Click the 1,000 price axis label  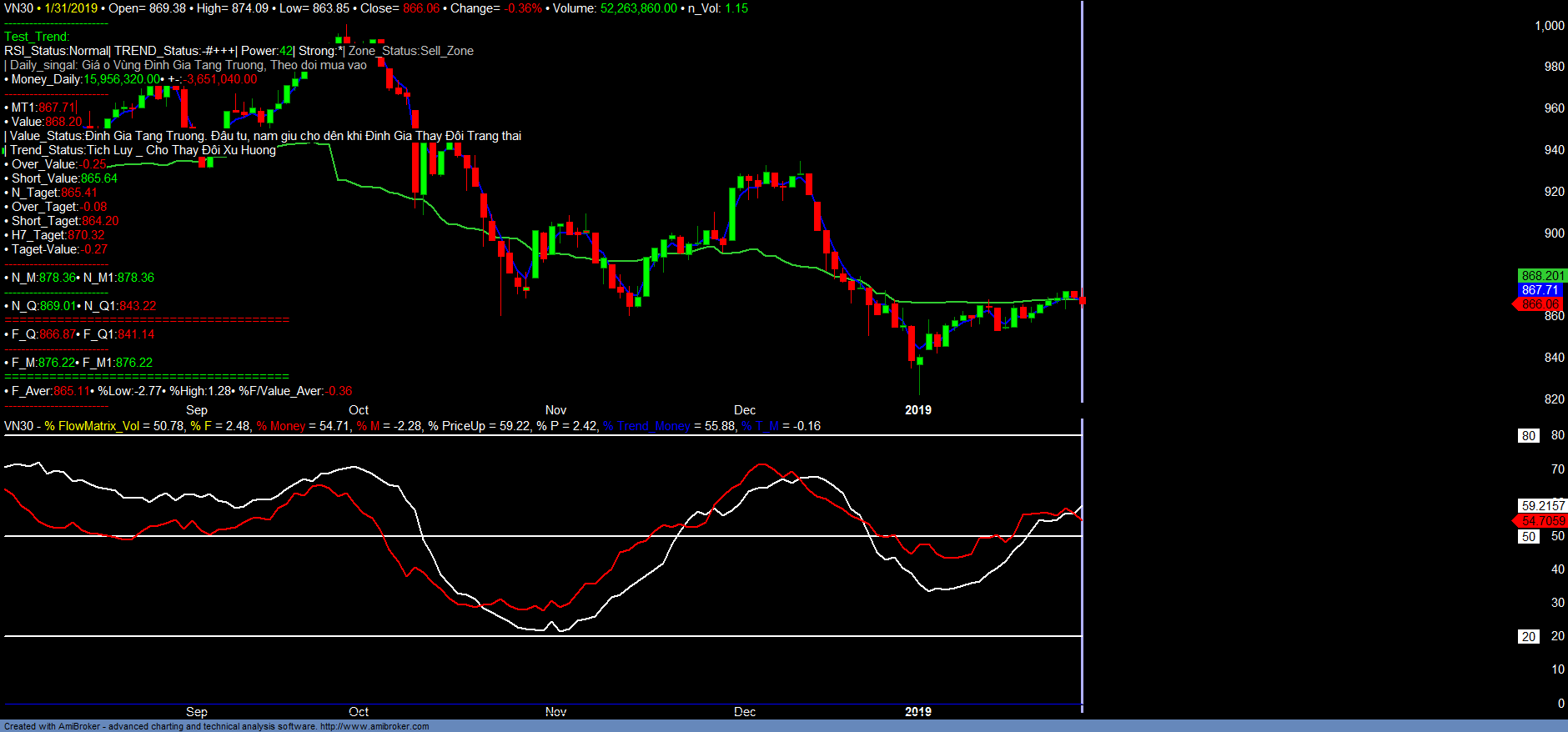pos(1549,26)
